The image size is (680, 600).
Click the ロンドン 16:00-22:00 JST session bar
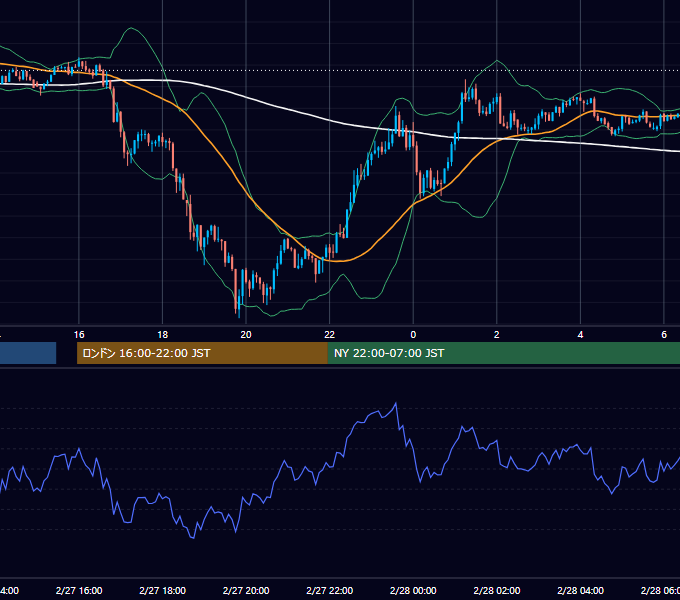202,353
